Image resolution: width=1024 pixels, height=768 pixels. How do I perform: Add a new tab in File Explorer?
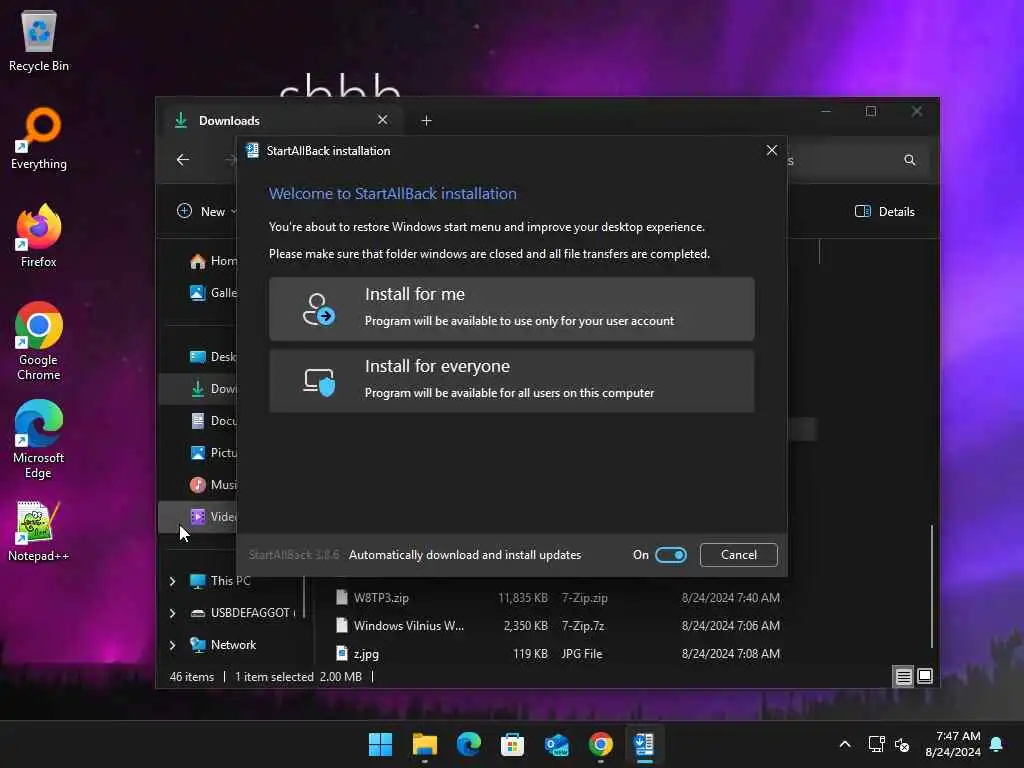426,121
